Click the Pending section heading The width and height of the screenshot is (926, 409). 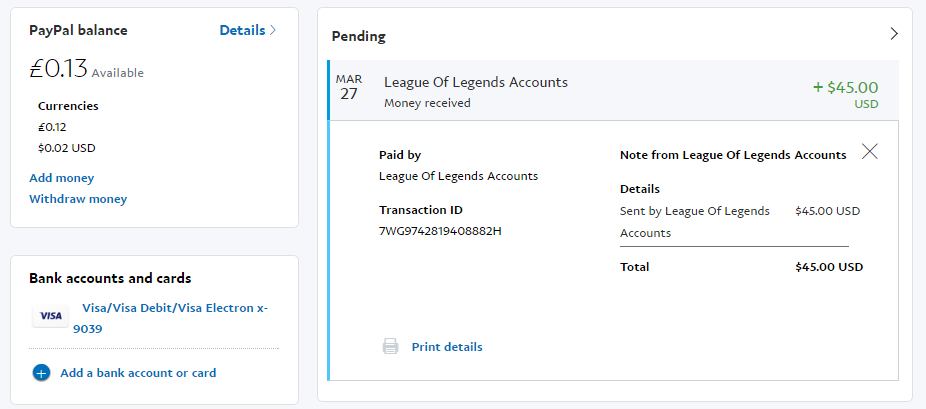[358, 36]
